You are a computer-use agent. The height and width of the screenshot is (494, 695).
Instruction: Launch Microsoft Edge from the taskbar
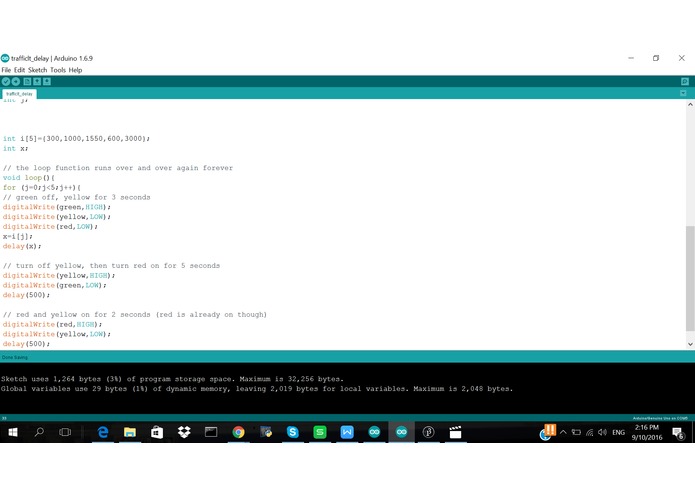103,432
